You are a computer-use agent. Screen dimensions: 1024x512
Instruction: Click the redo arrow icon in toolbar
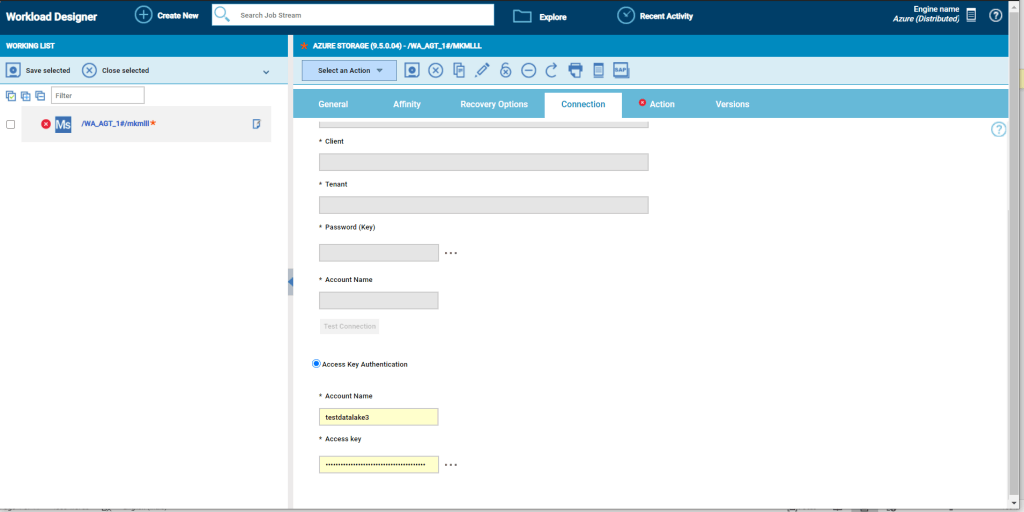click(x=551, y=70)
